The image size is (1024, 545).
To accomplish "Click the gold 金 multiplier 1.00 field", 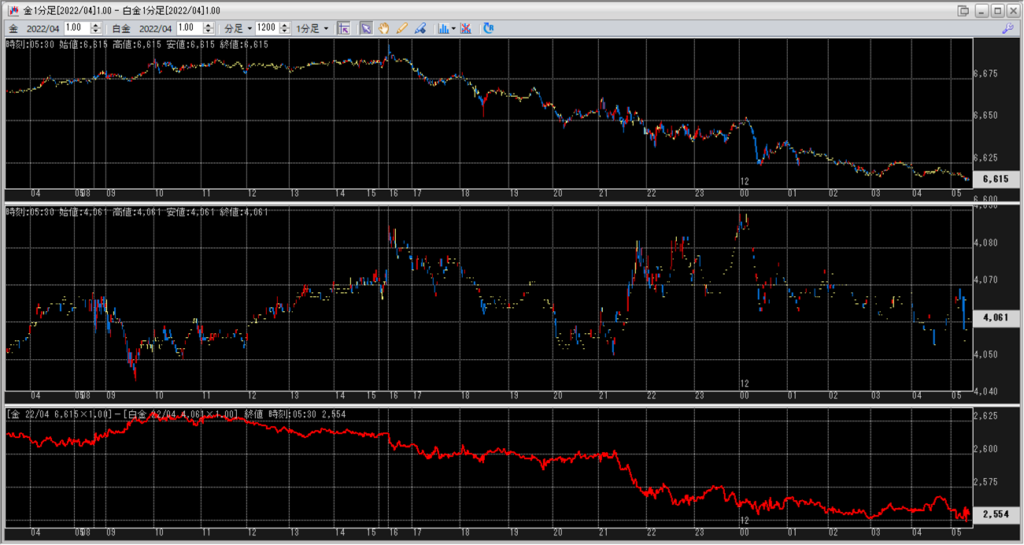I will pos(76,28).
